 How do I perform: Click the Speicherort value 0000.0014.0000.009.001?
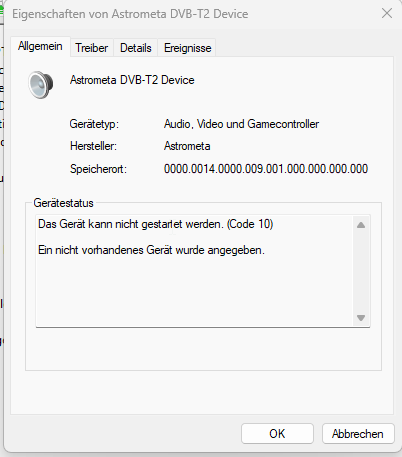point(266,169)
